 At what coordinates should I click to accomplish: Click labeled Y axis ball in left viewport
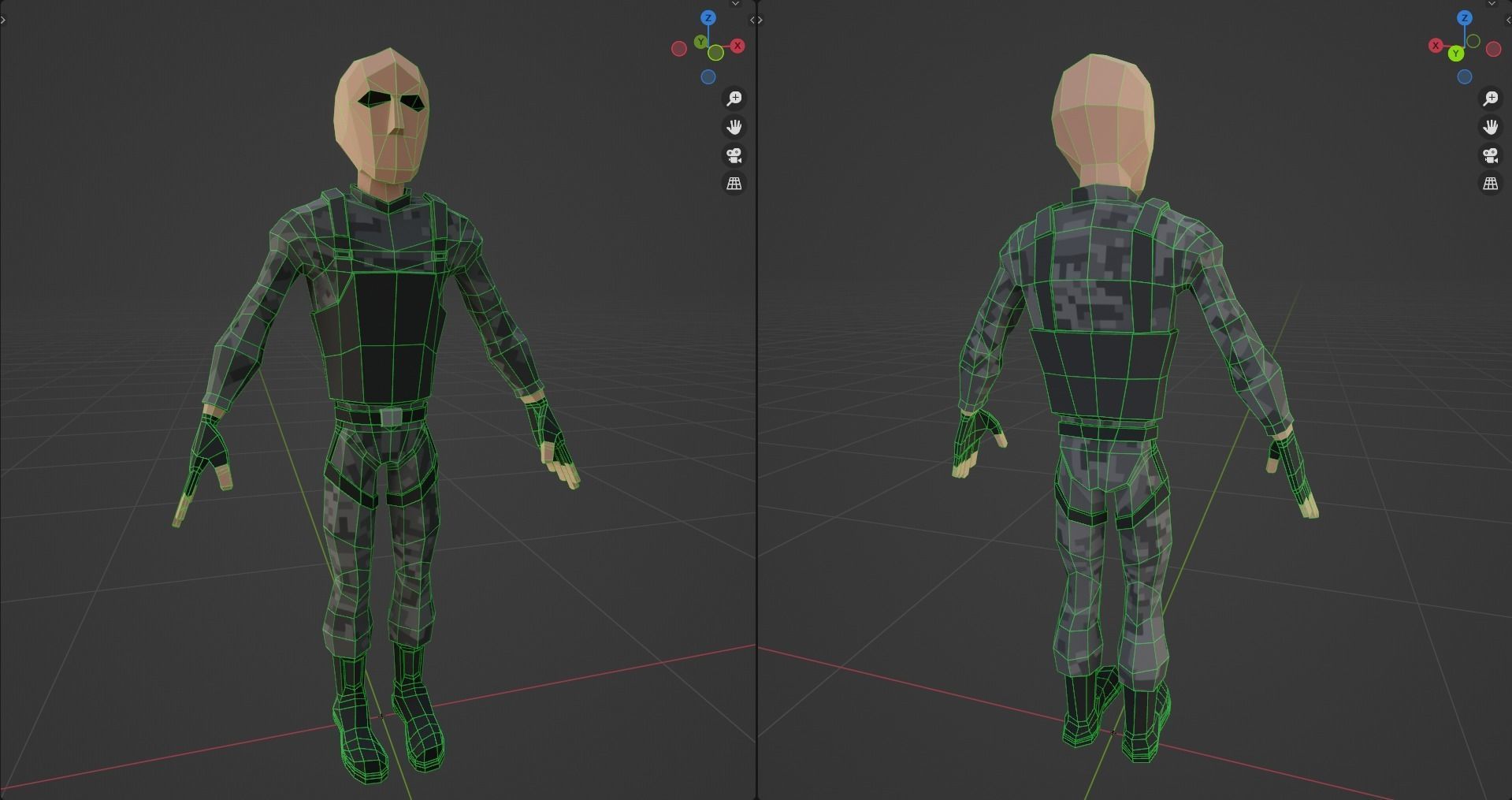pos(700,42)
